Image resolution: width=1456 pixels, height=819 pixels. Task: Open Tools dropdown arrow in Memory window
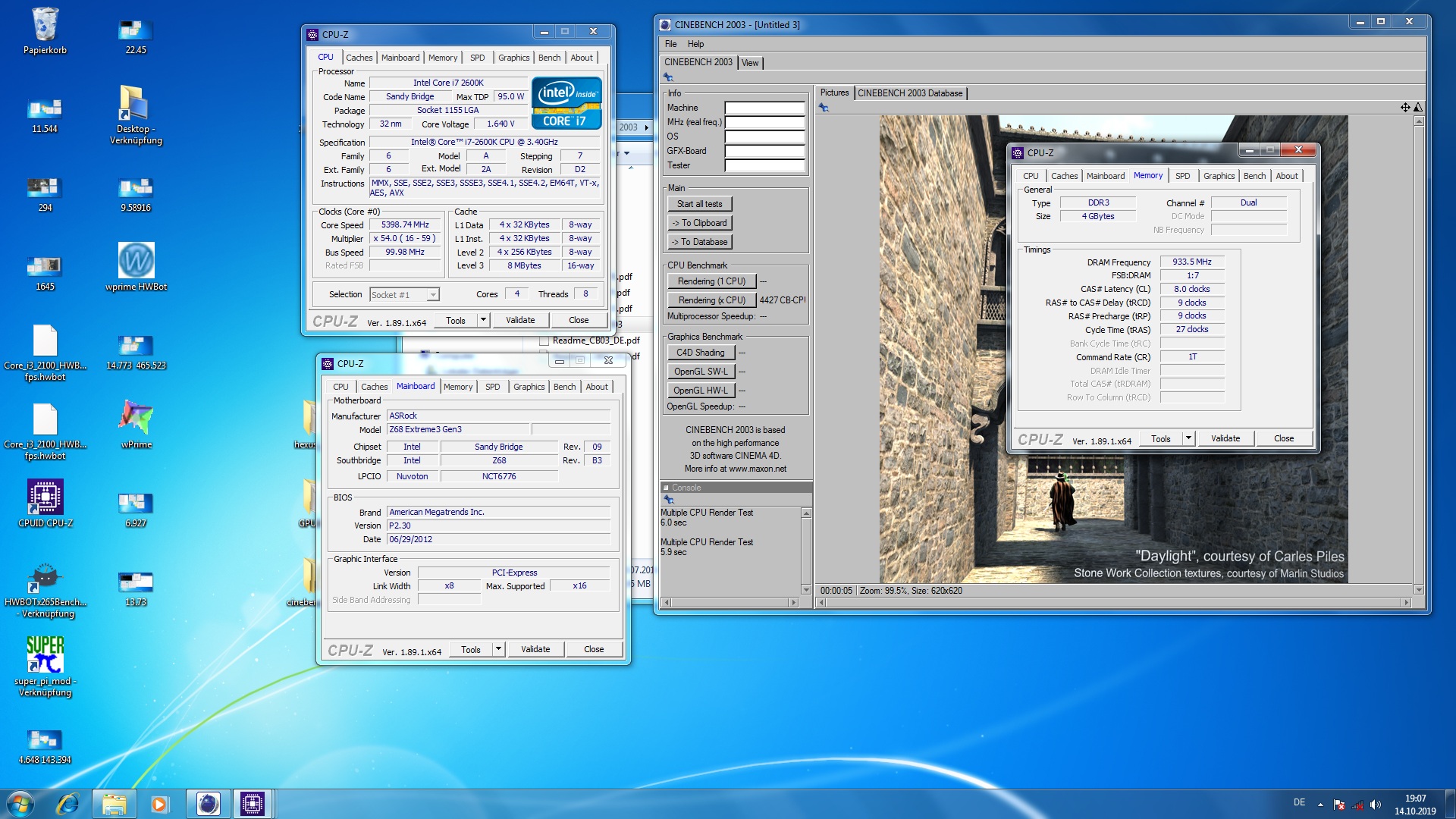pyautogui.click(x=1188, y=438)
